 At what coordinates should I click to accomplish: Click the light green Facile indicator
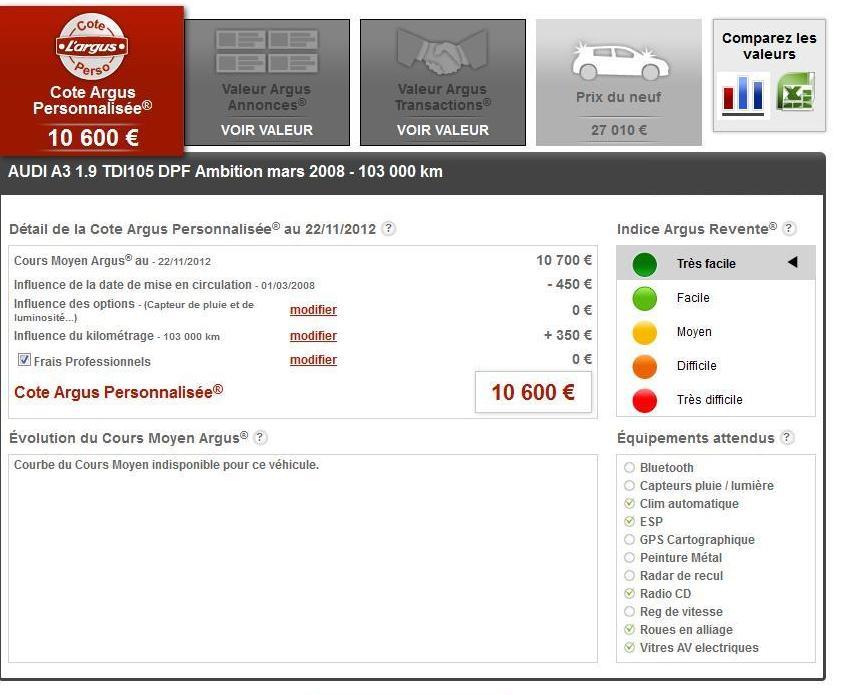click(x=645, y=299)
